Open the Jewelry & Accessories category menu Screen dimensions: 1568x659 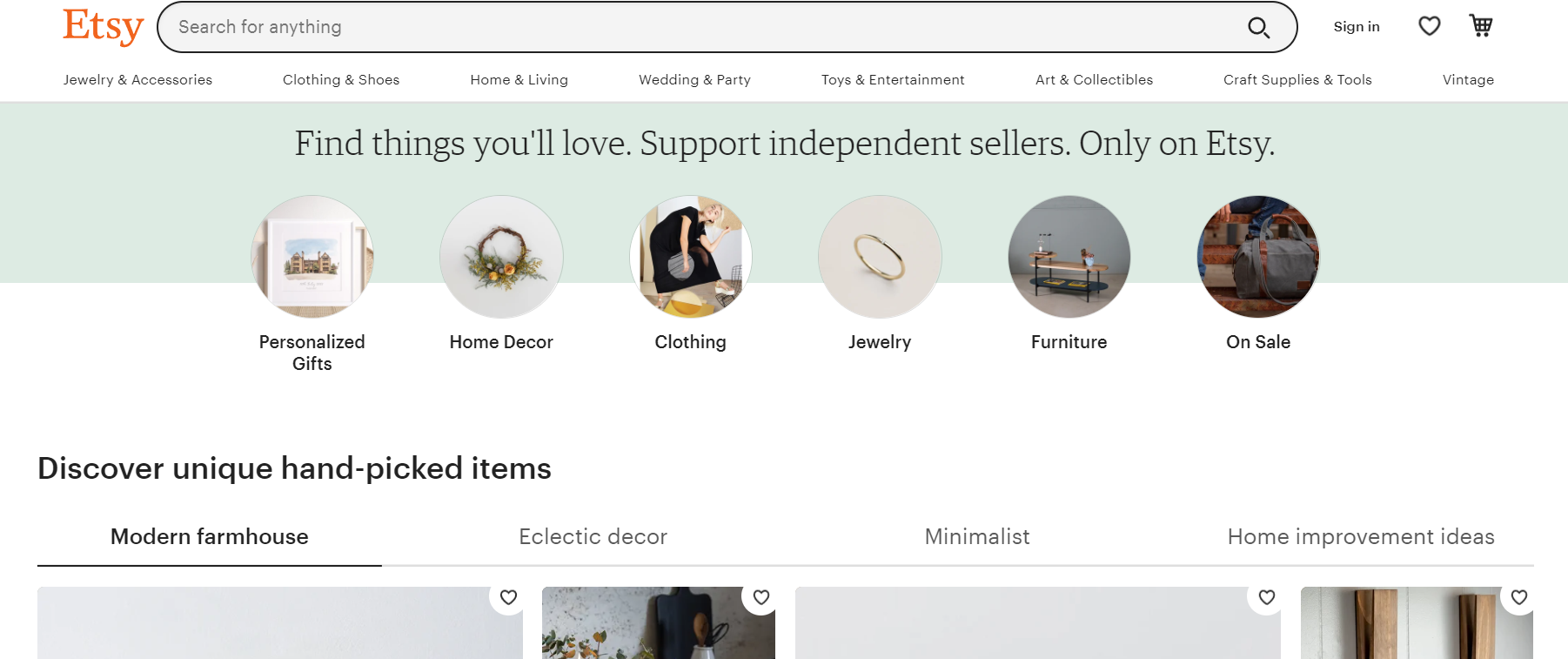pos(137,80)
